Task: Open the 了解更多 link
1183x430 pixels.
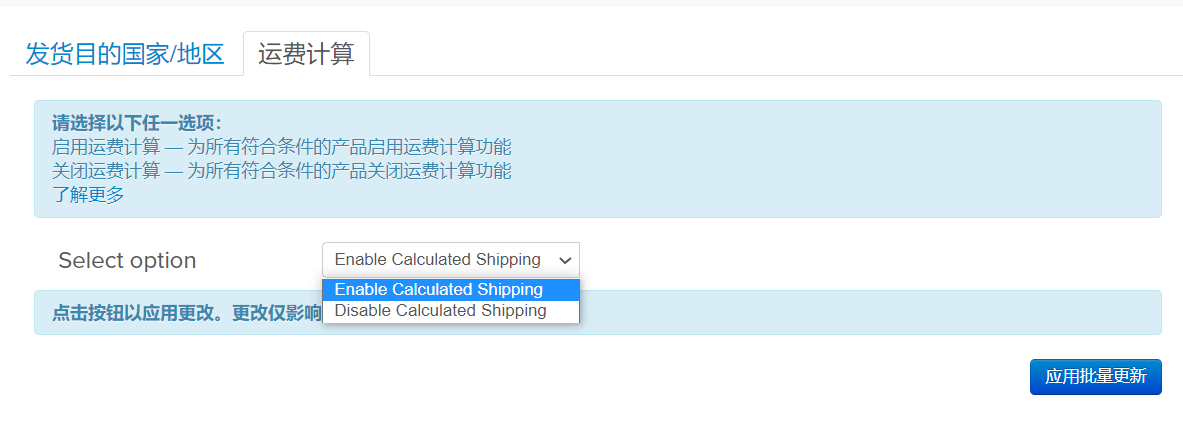Action: pos(88,195)
